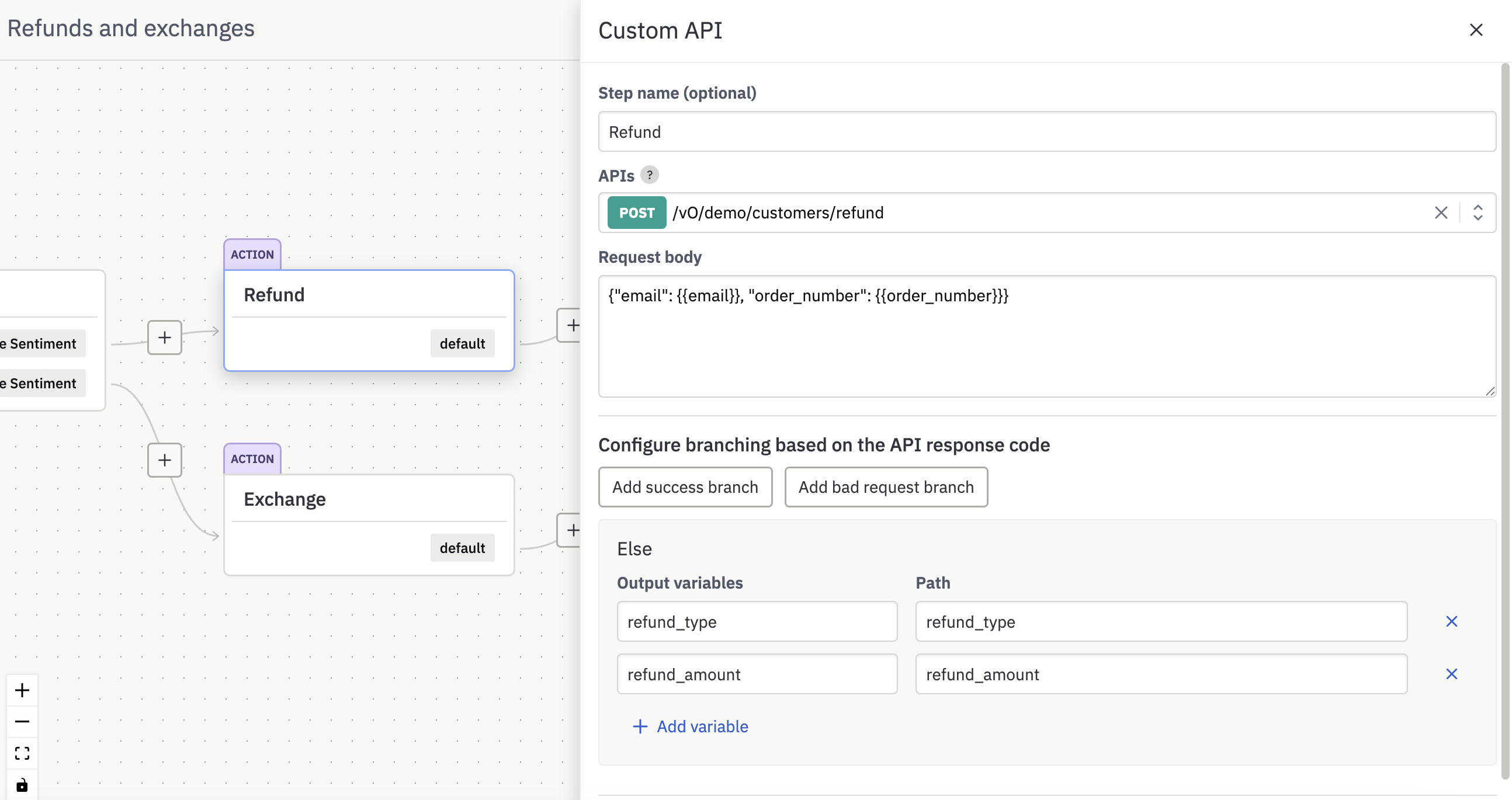The image size is (1512, 800).
Task: Remove the refund_type output variable
Action: (1451, 621)
